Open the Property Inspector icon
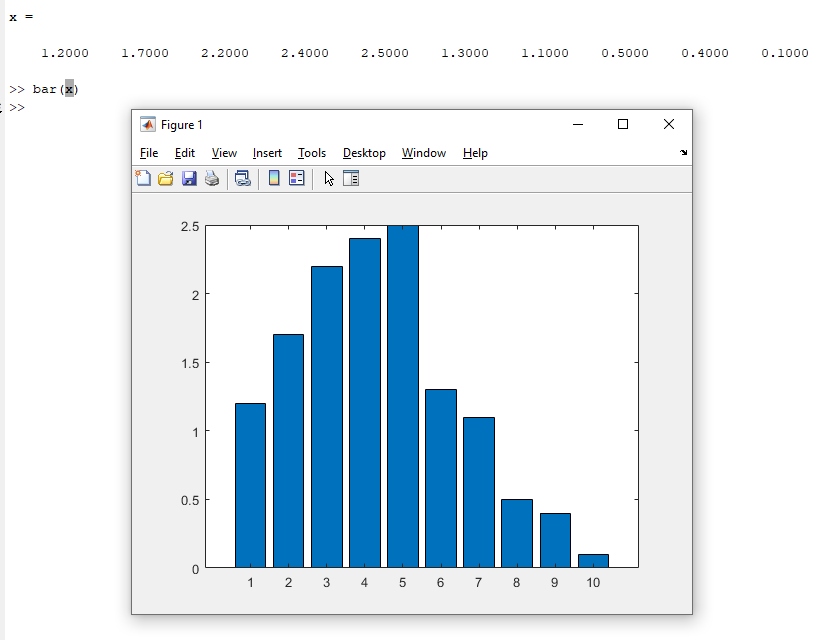Viewport: 825px width, 640px height. 351,178
